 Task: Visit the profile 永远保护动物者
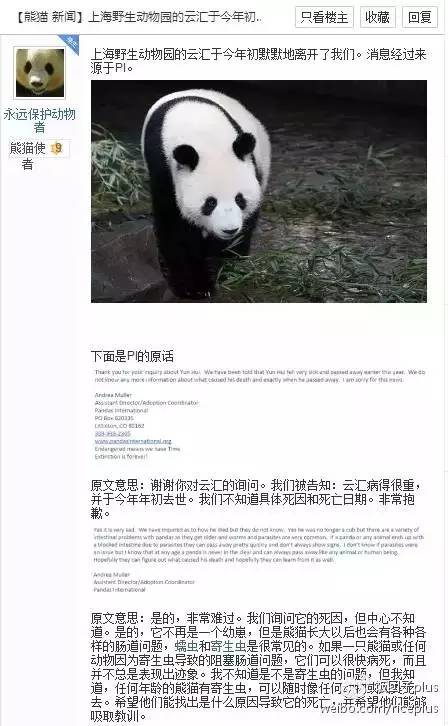tap(39, 120)
